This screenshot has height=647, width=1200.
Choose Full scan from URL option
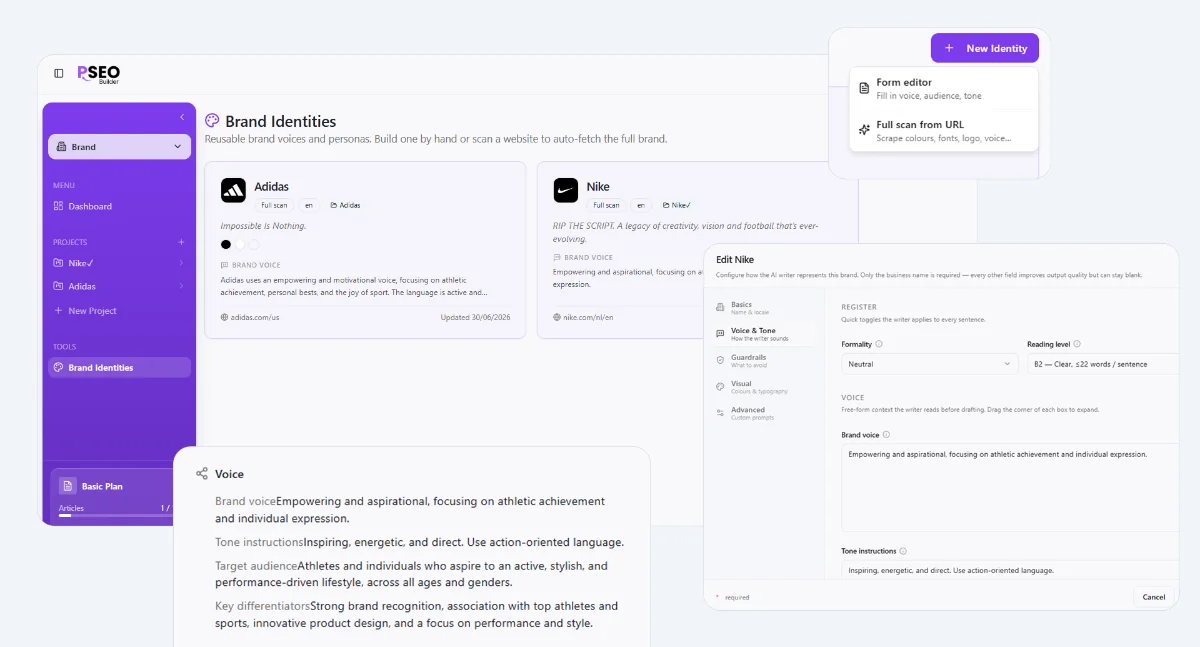tap(944, 131)
